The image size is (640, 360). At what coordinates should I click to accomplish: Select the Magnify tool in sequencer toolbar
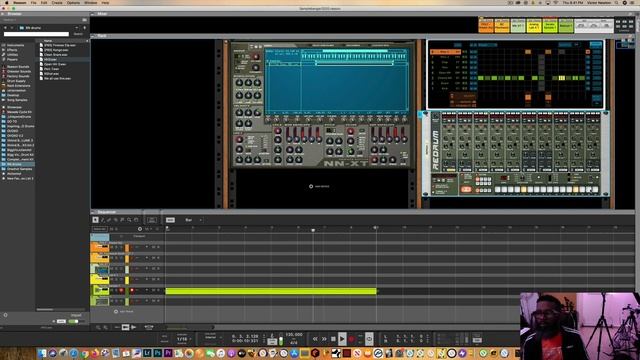point(129,220)
